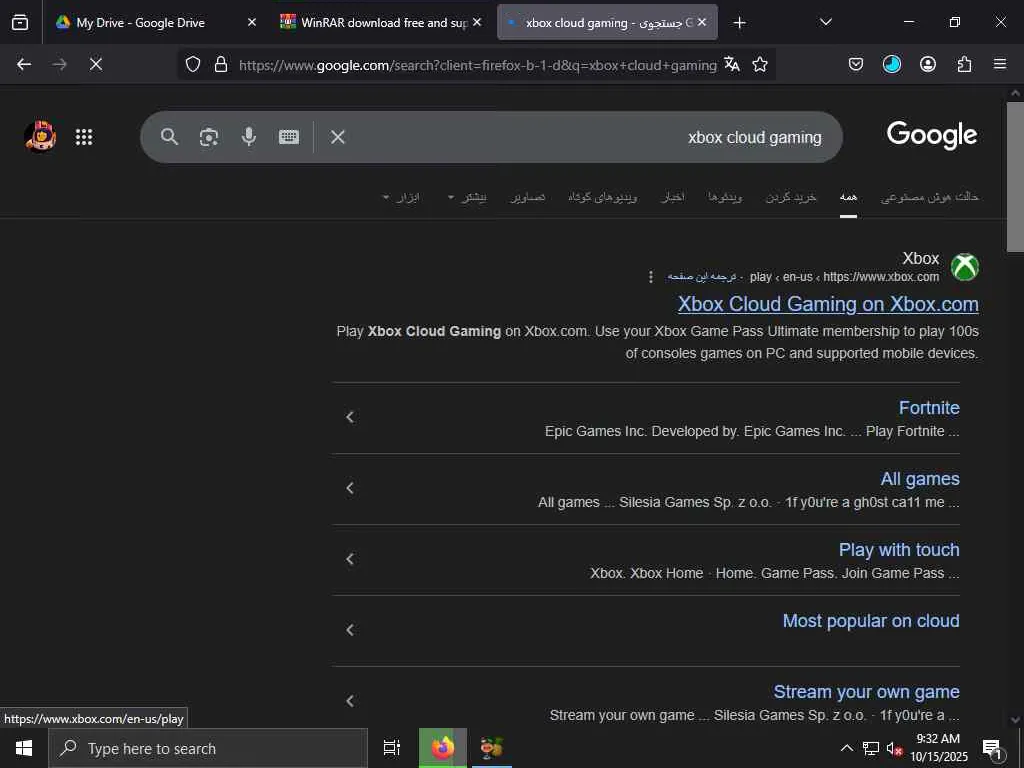
Task: Open Task View on taskbar
Action: point(392,748)
